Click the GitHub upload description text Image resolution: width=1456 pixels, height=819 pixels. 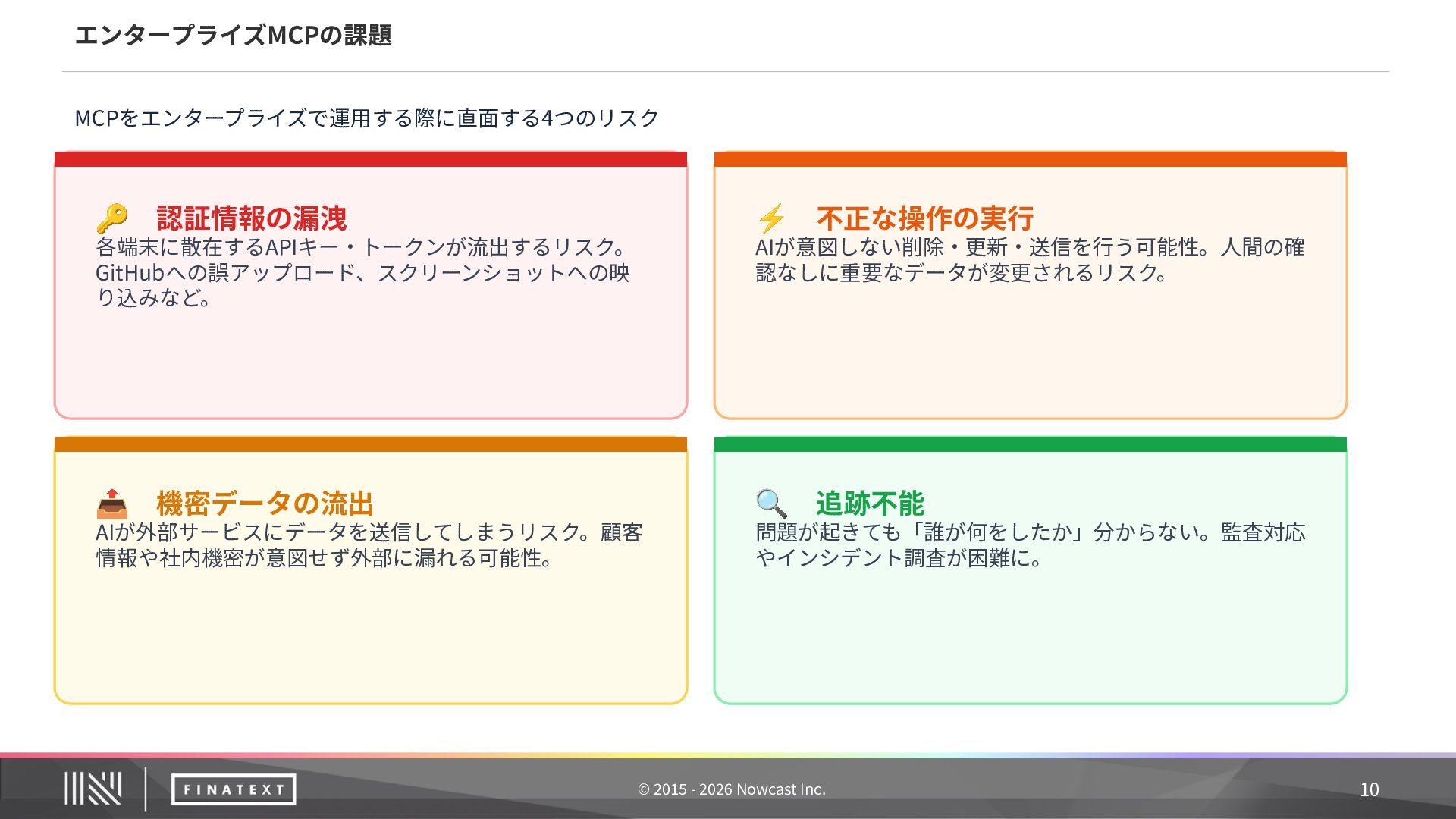tap(362, 272)
